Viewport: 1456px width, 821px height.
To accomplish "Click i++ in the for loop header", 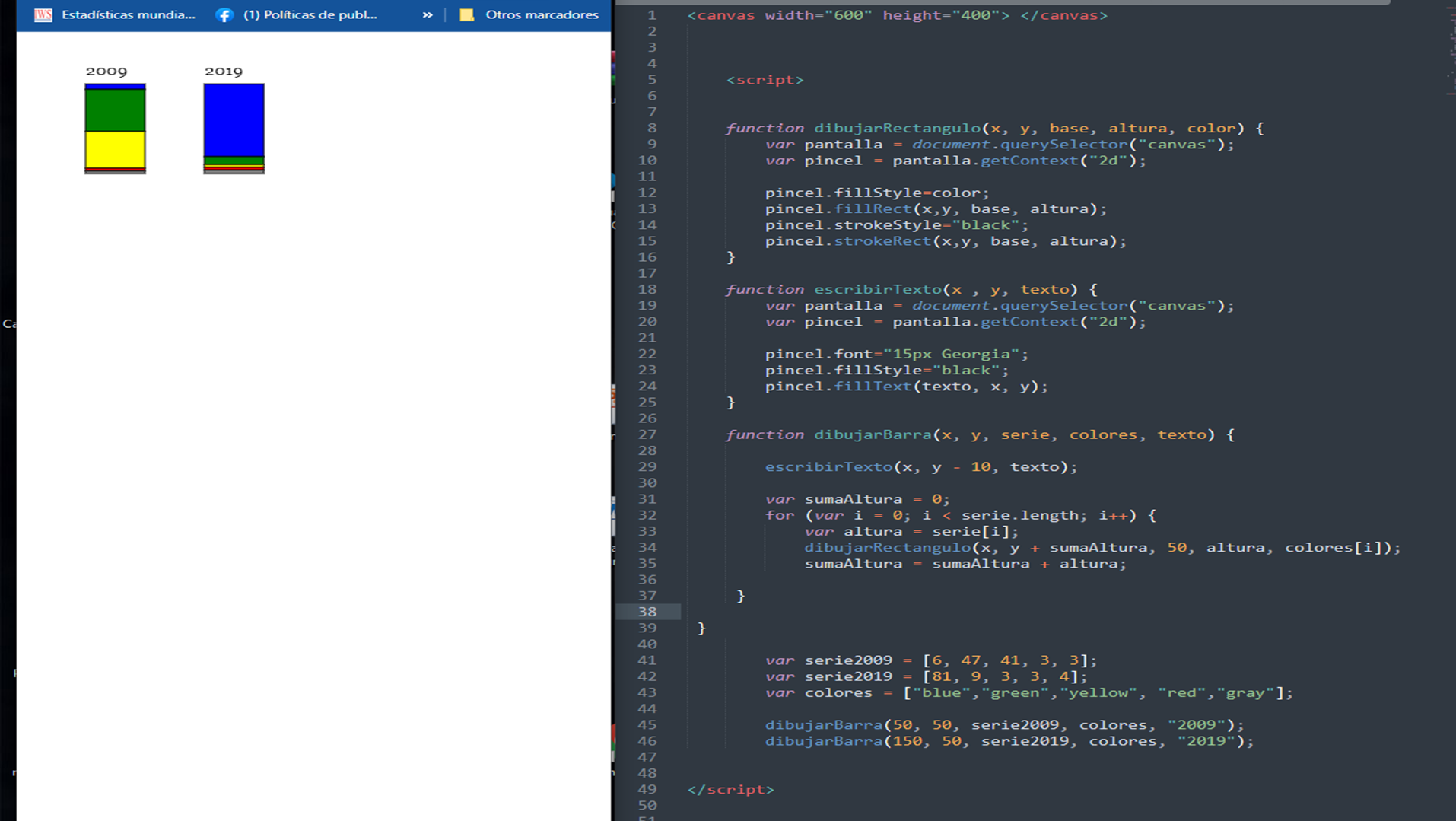I will tap(1114, 516).
